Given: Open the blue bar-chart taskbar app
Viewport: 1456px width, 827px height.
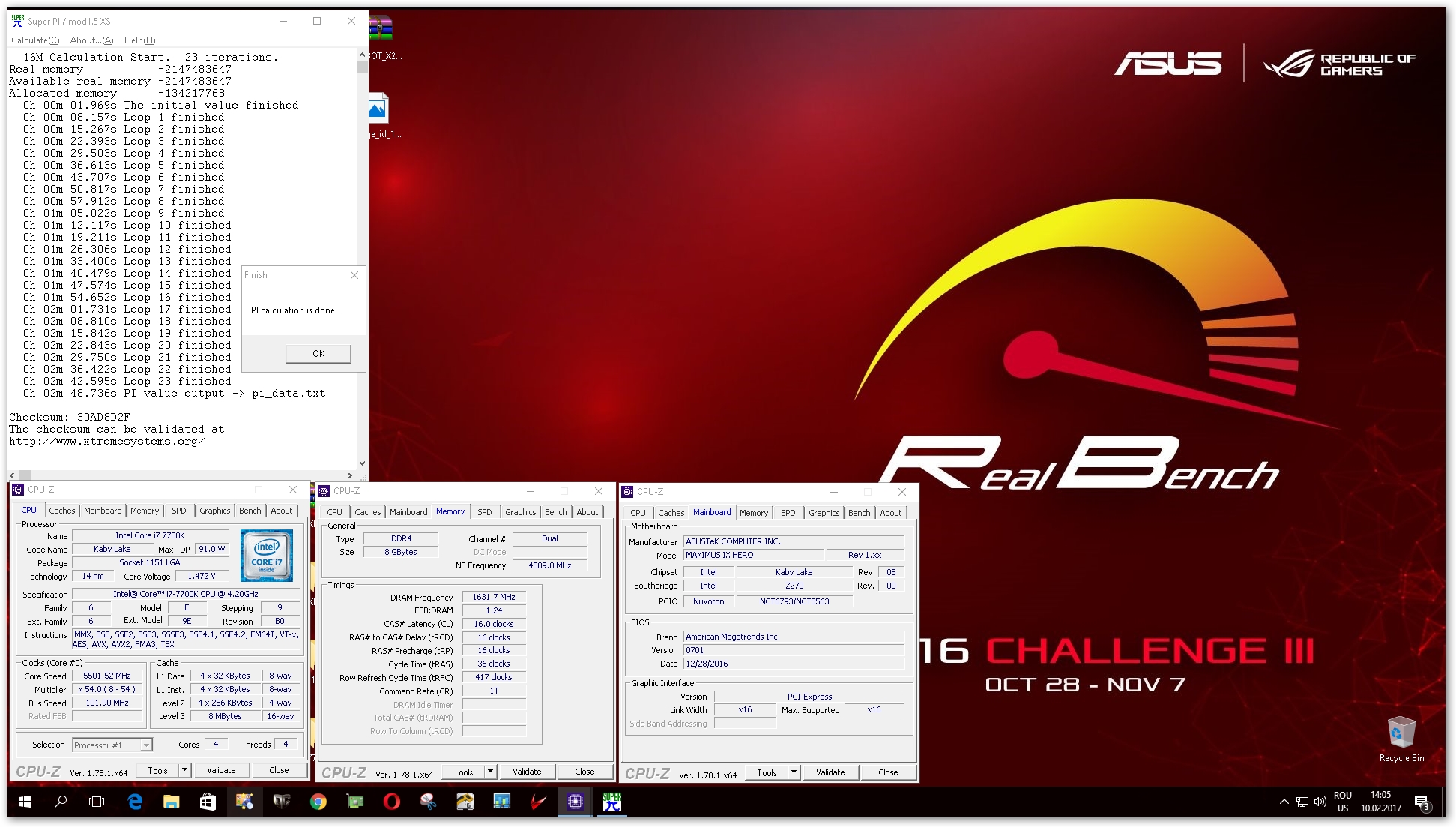Looking at the screenshot, I should [x=501, y=802].
